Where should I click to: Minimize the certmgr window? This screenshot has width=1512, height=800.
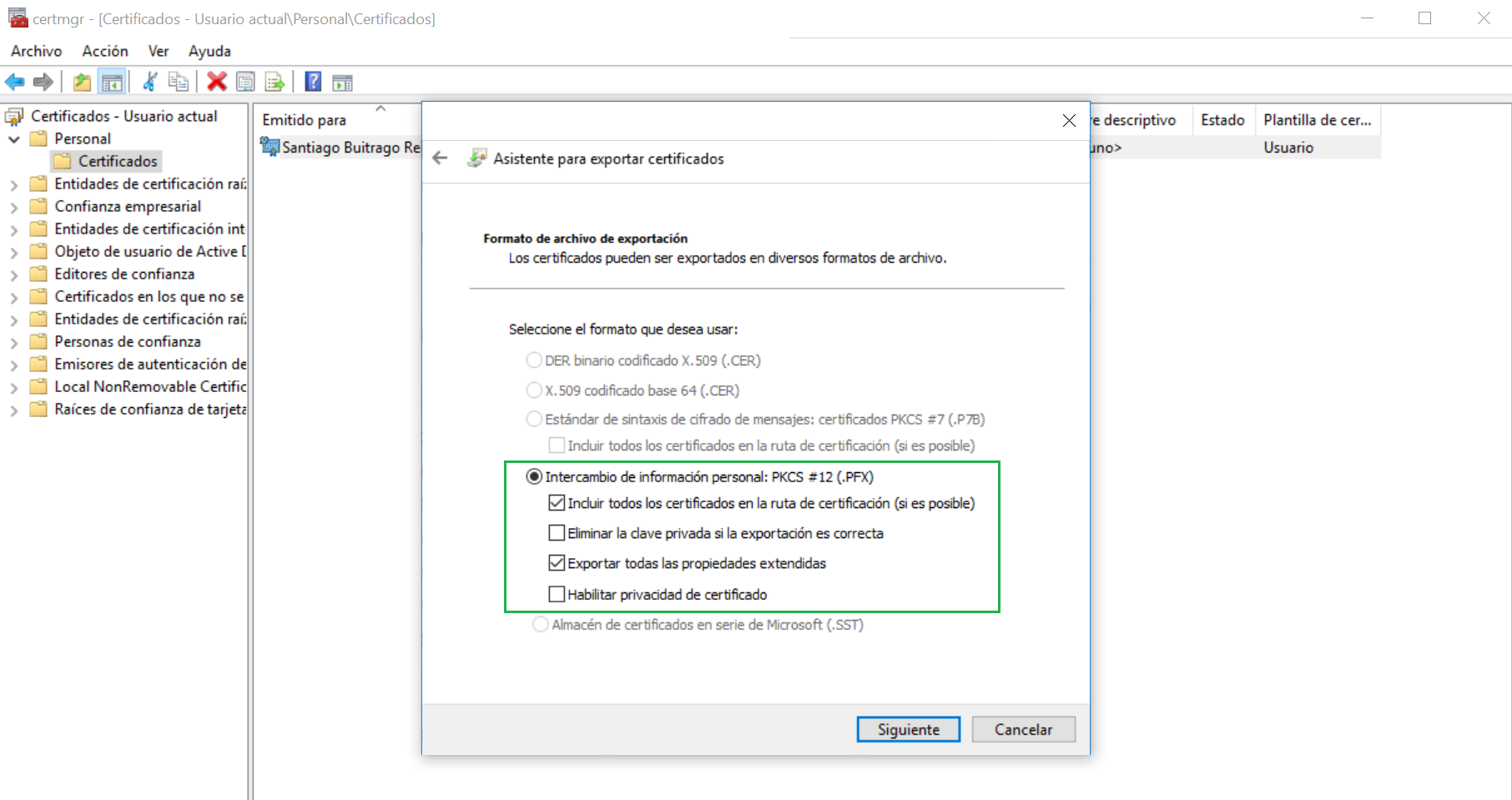1367,18
